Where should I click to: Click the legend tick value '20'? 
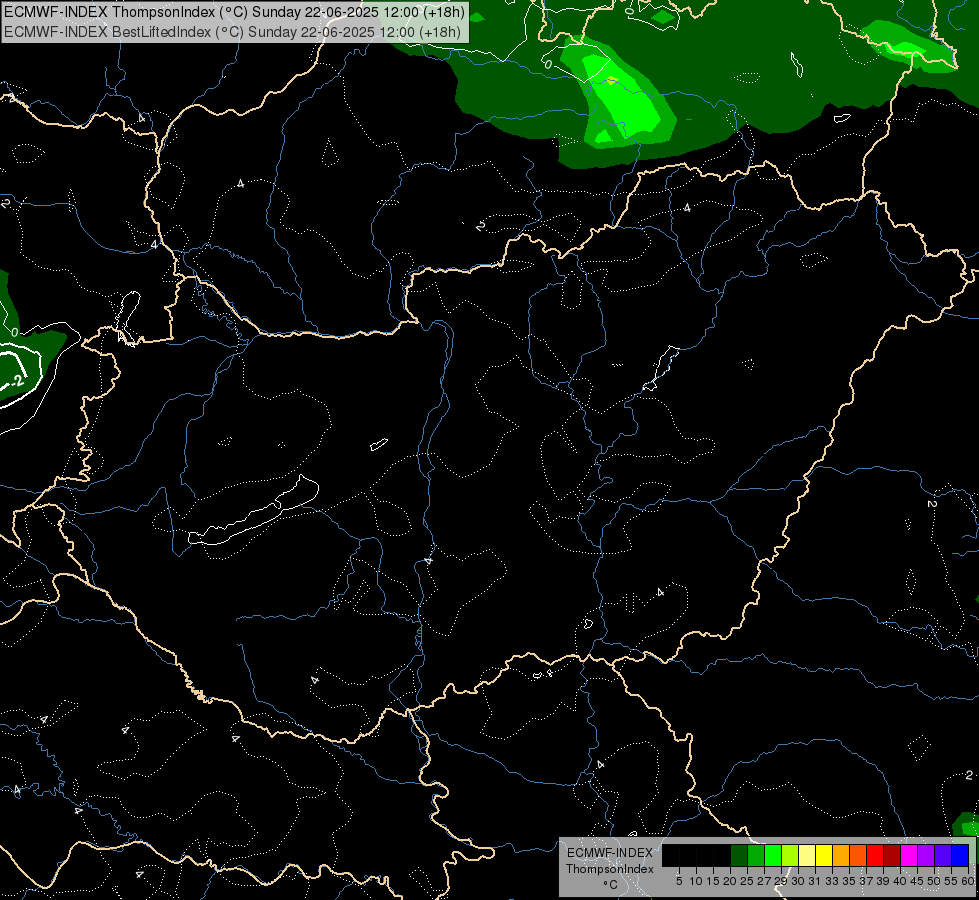point(730,881)
